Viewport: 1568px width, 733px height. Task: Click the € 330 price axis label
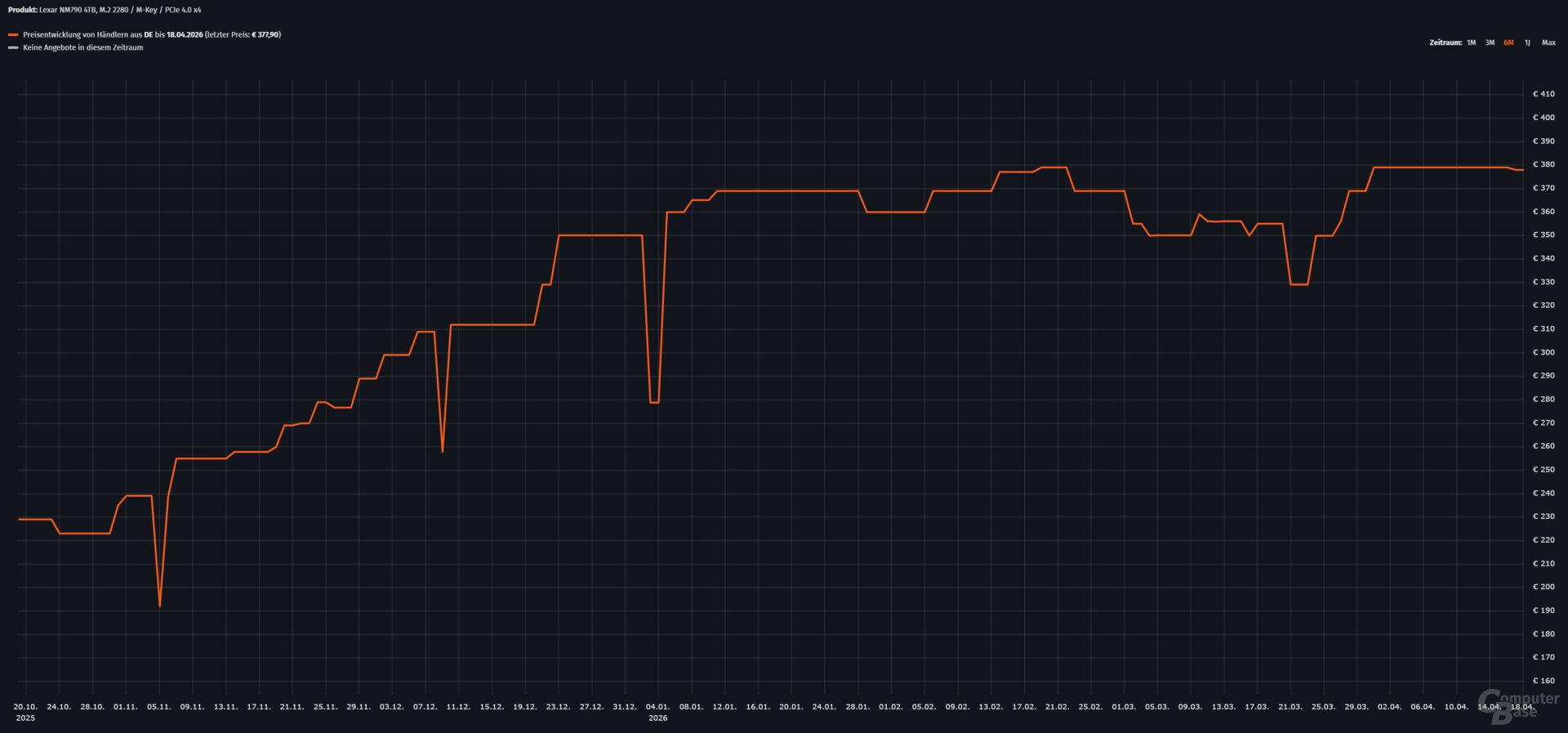point(1543,282)
